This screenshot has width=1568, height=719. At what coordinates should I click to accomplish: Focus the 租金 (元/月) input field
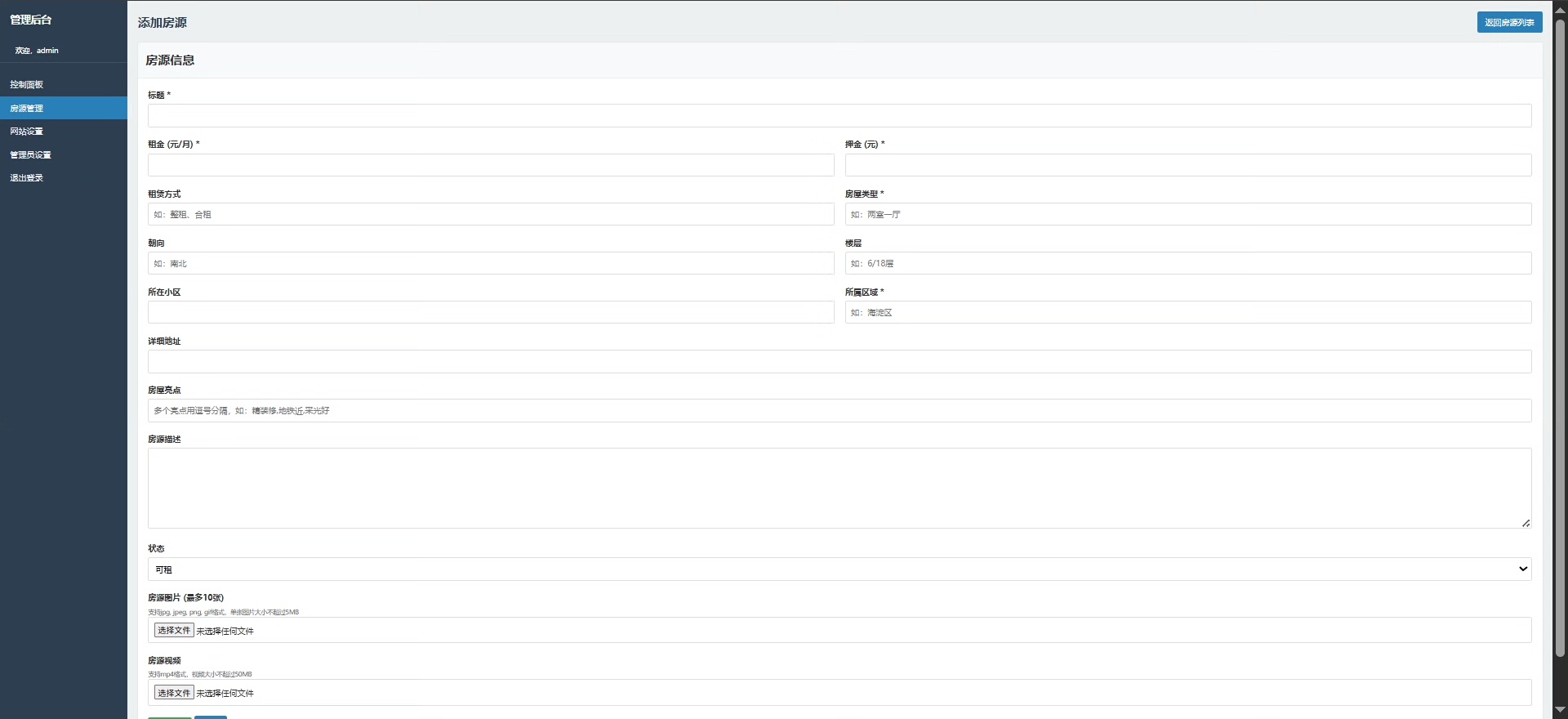(x=491, y=165)
